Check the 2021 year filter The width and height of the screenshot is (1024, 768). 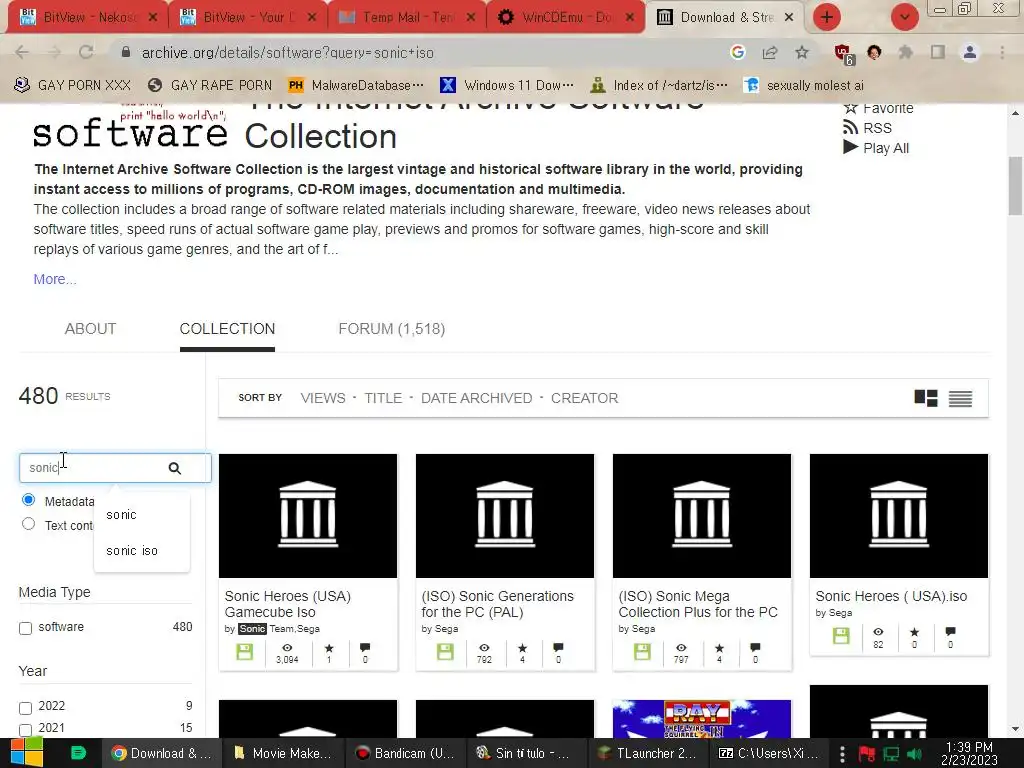click(25, 729)
